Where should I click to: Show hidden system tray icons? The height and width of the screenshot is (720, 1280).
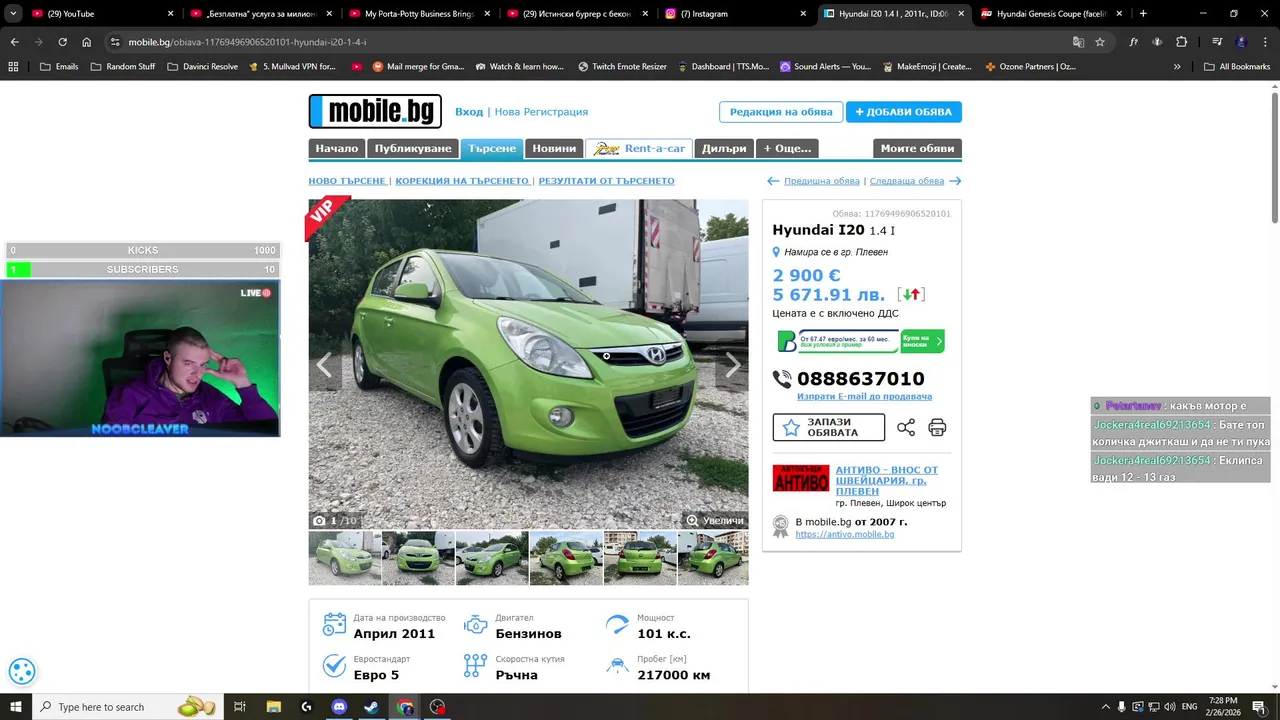click(1105, 707)
